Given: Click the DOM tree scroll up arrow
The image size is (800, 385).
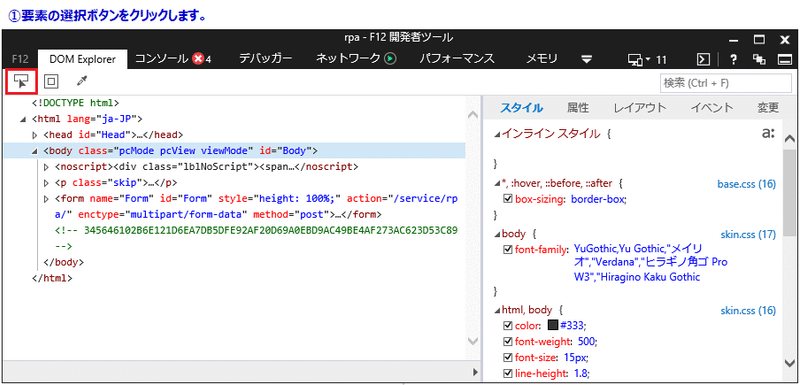Looking at the screenshot, I should [473, 116].
